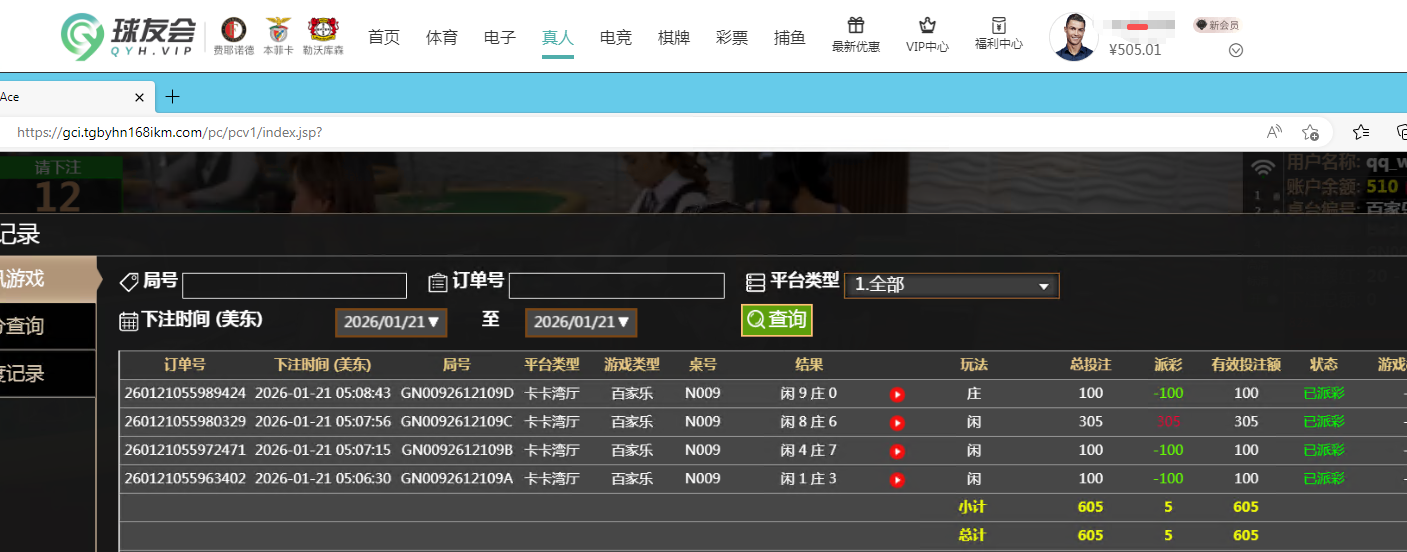Play replay video for order 260121055989424
The height and width of the screenshot is (552, 1407).
click(897, 394)
